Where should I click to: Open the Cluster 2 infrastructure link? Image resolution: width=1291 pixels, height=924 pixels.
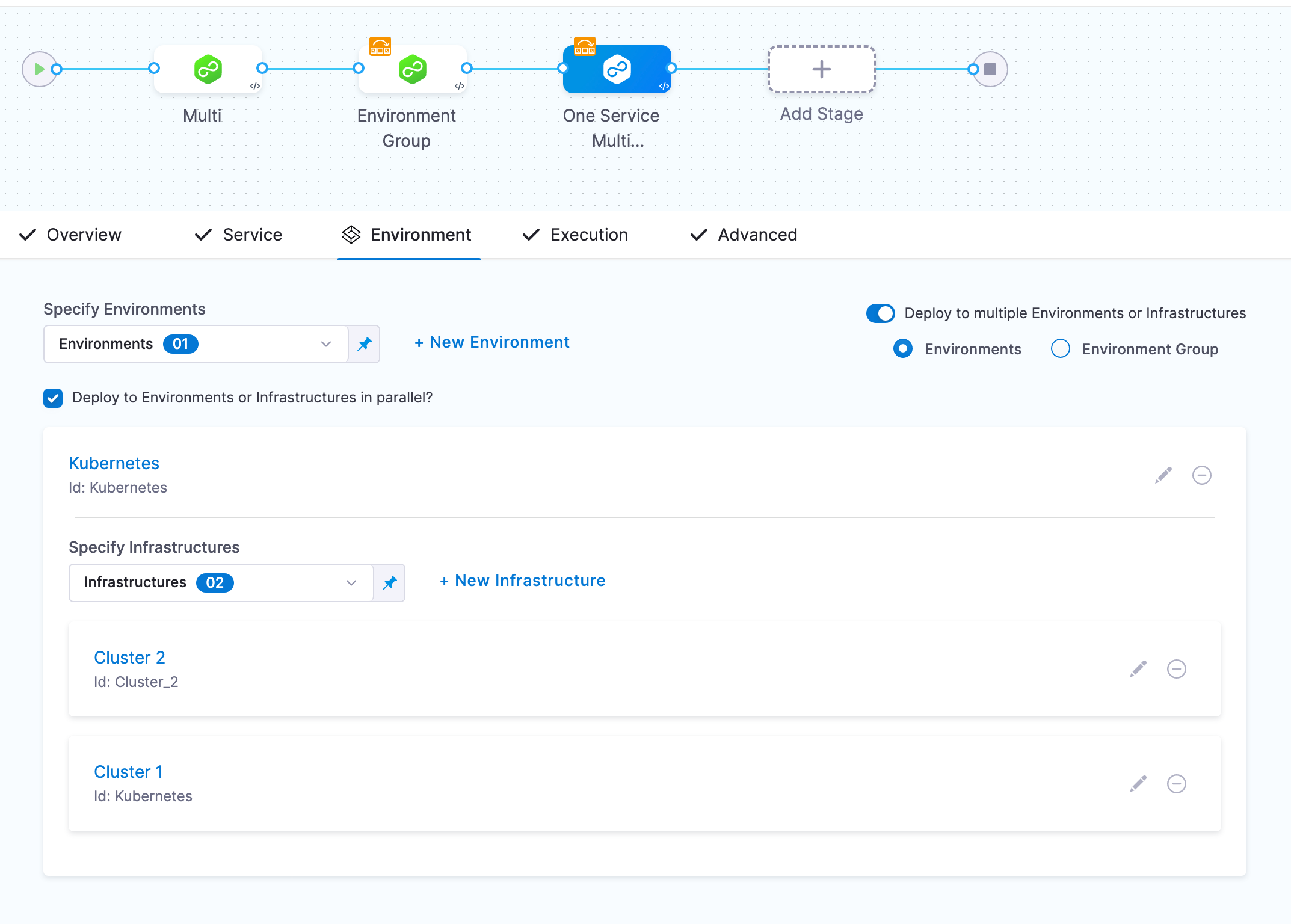point(129,658)
